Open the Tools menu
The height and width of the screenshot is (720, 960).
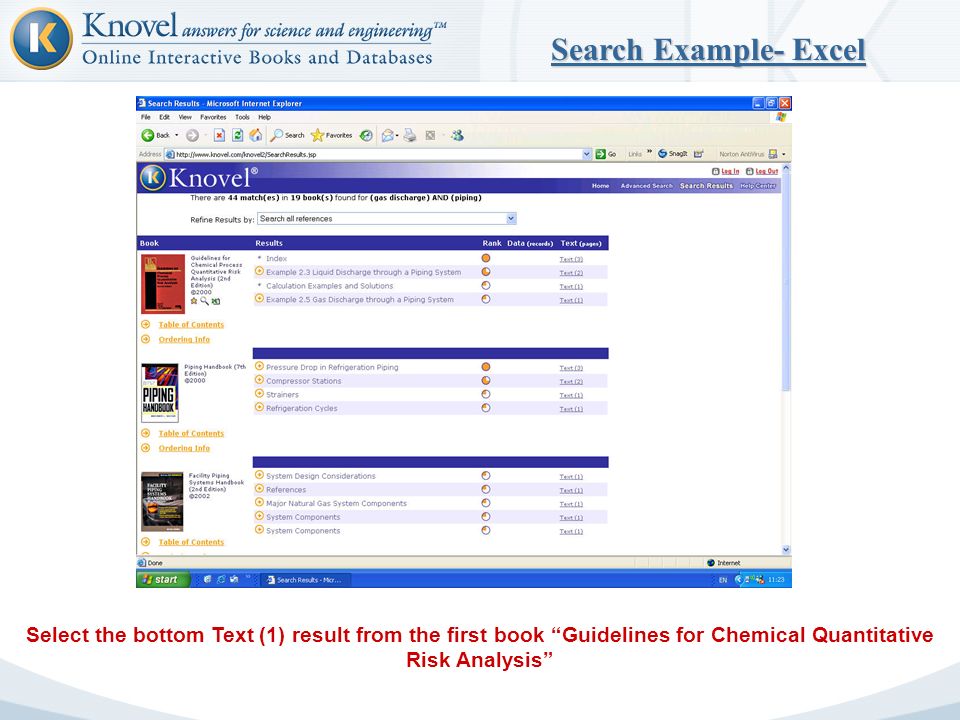pyautogui.click(x=242, y=117)
